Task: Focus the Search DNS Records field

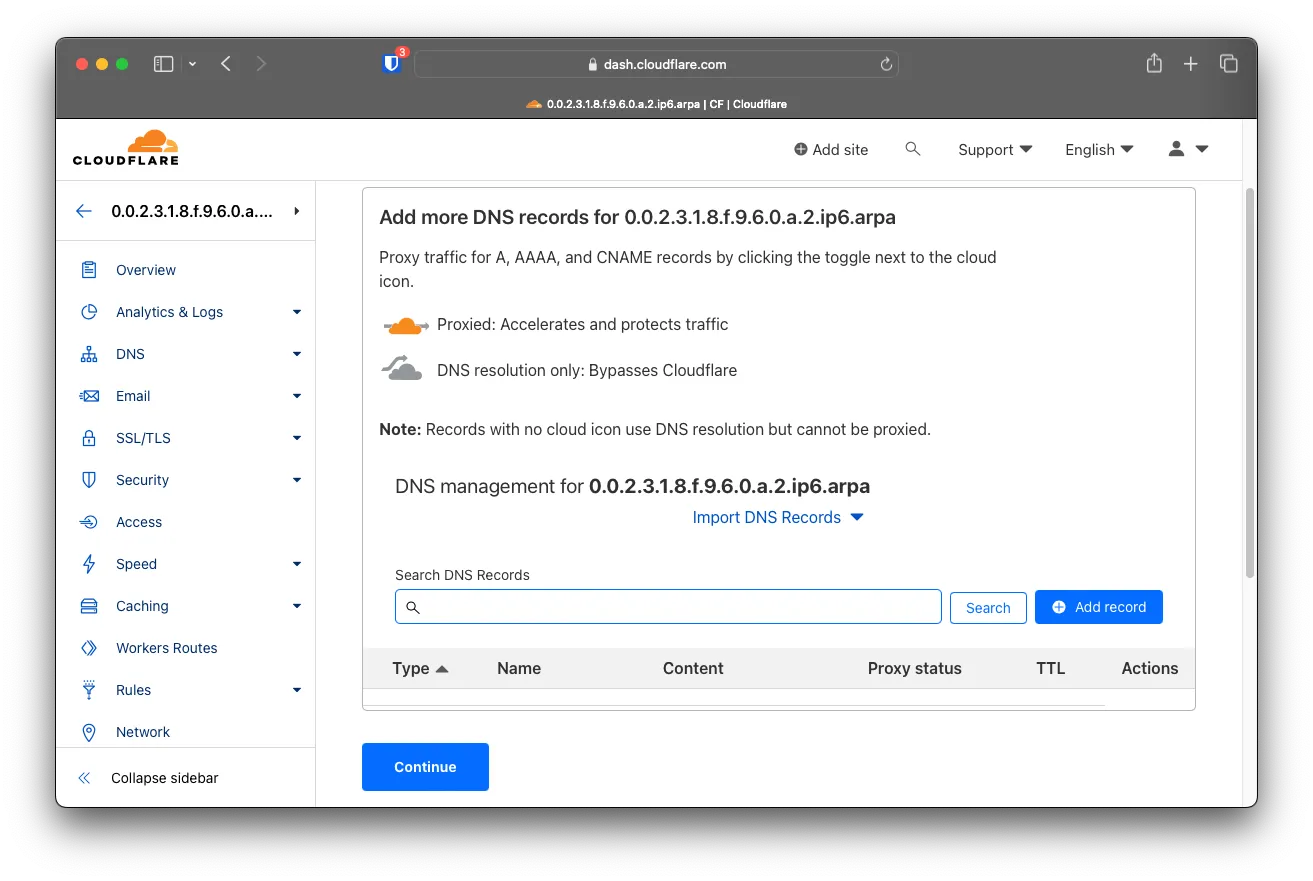Action: pyautogui.click(x=668, y=607)
